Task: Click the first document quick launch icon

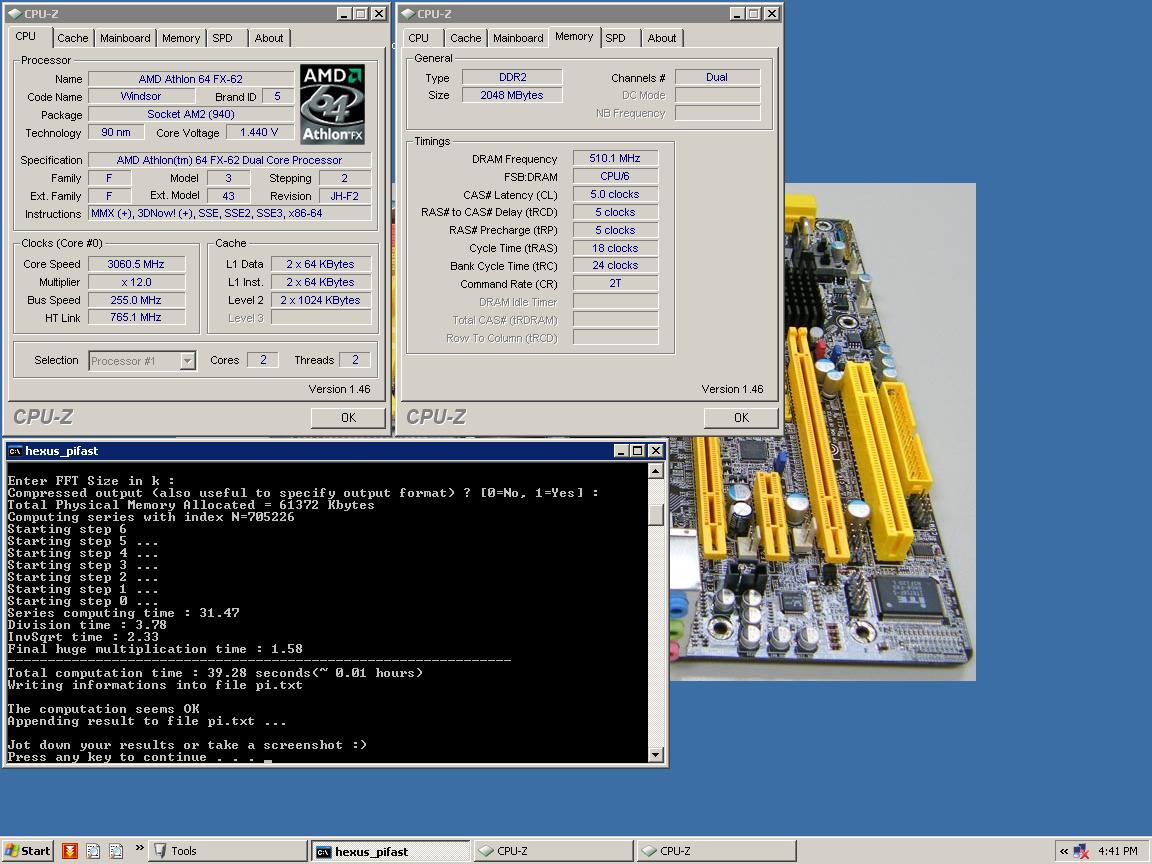Action: (x=93, y=851)
